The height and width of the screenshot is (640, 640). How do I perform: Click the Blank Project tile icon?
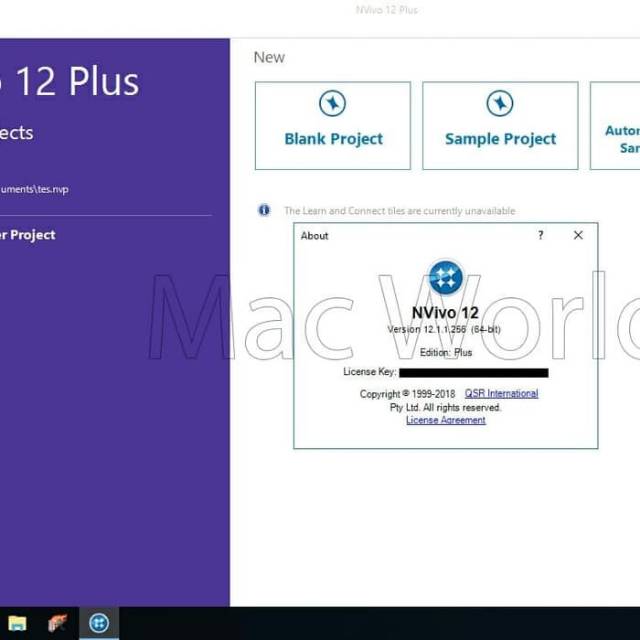(x=332, y=104)
